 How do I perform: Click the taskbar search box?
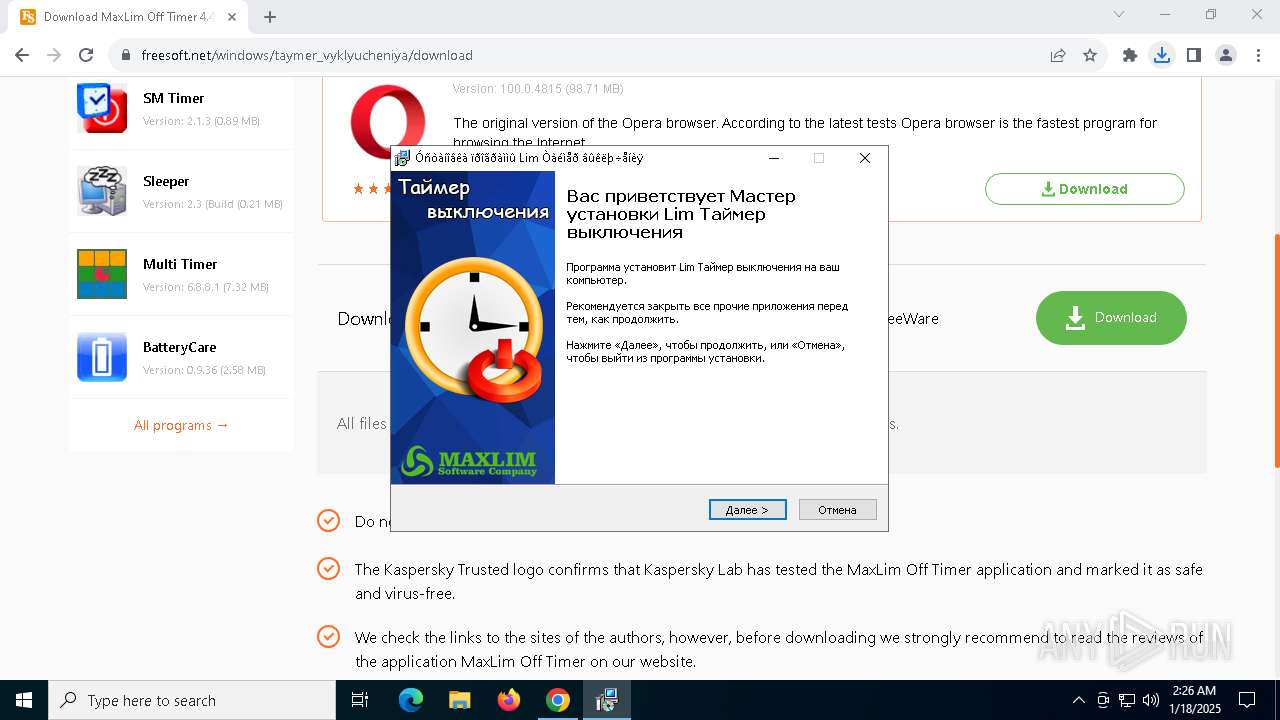pos(192,700)
